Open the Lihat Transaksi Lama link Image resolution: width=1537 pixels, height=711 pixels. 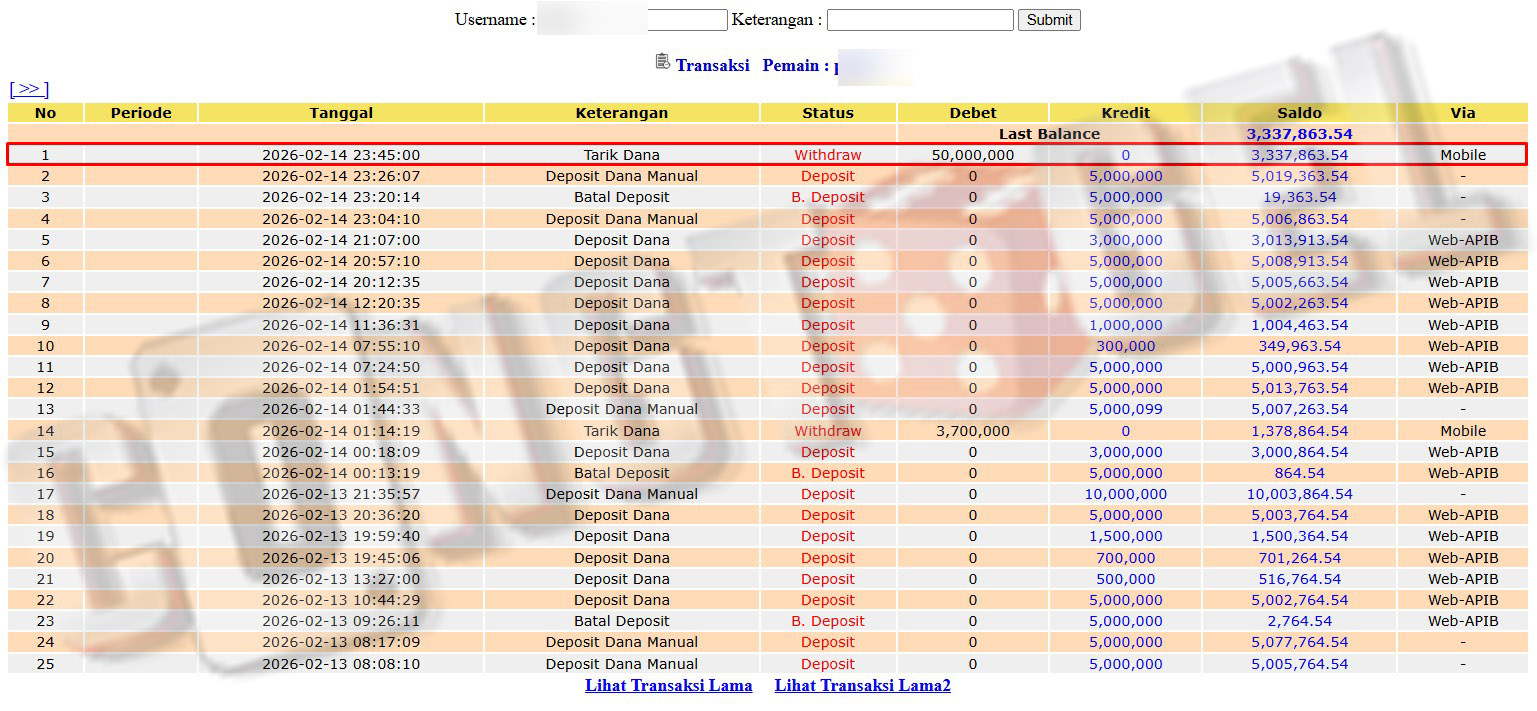[668, 686]
